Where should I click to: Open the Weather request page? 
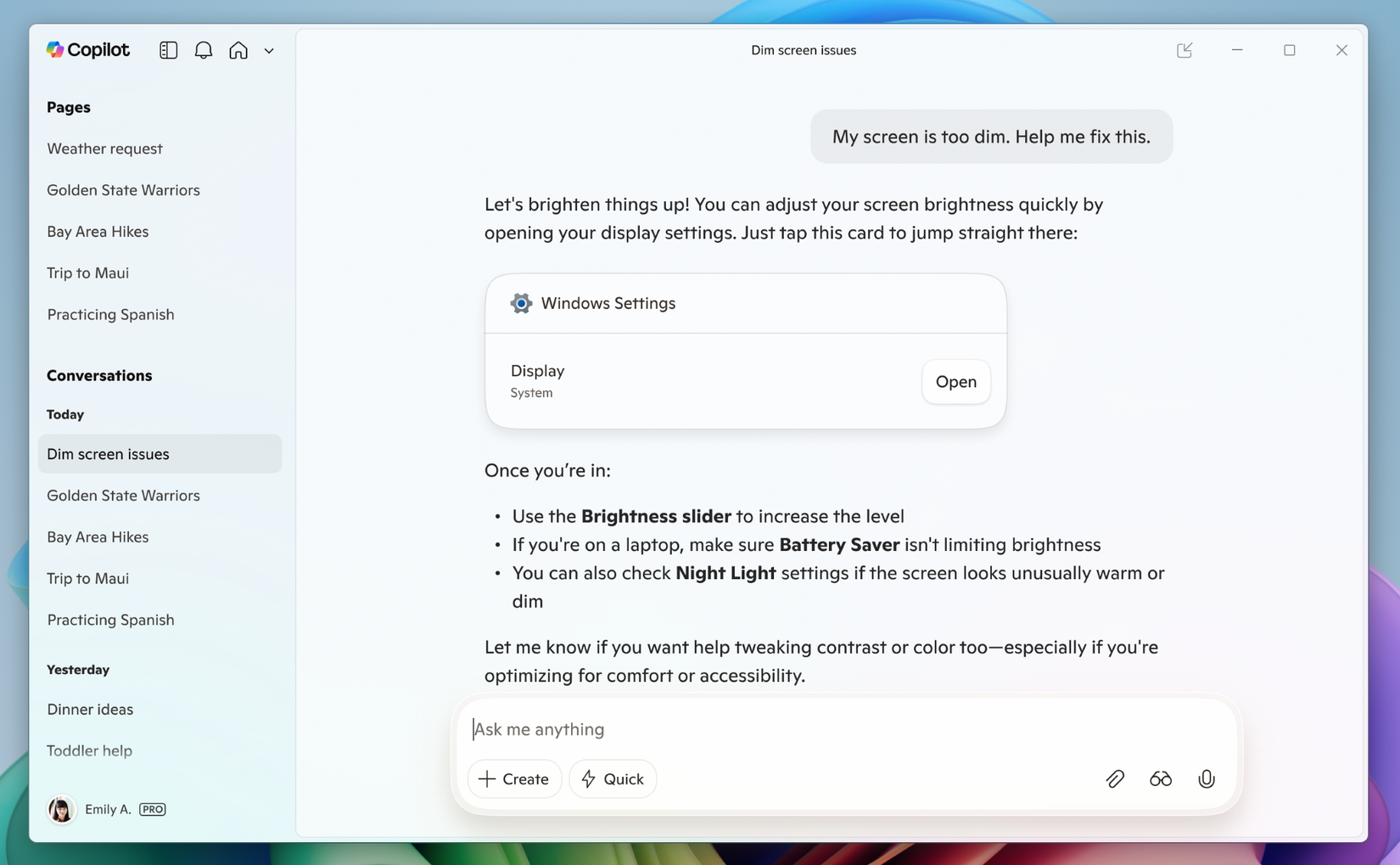tap(104, 149)
